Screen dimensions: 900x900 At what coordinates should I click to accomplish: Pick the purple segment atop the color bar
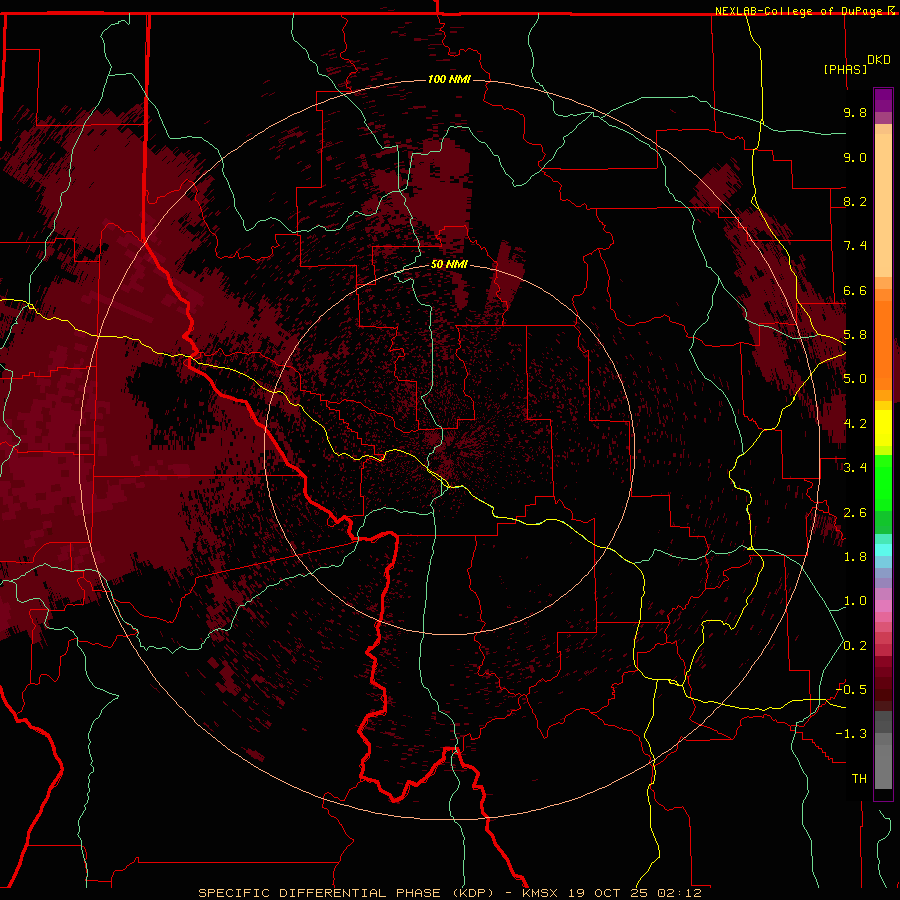point(883,100)
